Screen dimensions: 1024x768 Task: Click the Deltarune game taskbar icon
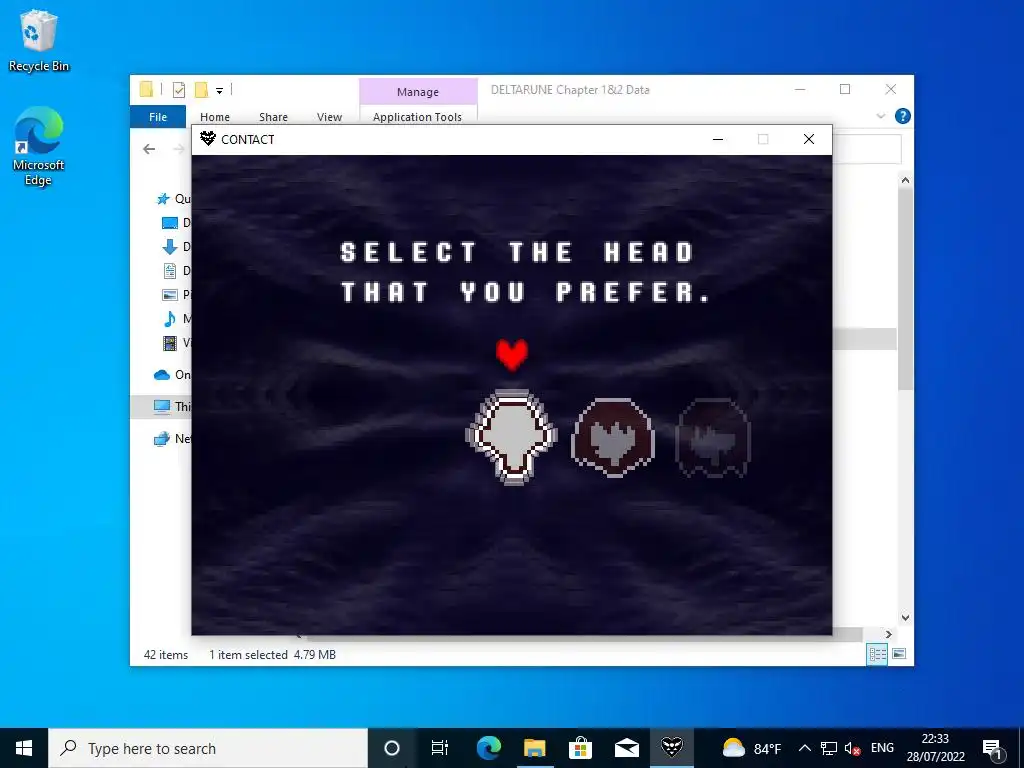[671, 748]
